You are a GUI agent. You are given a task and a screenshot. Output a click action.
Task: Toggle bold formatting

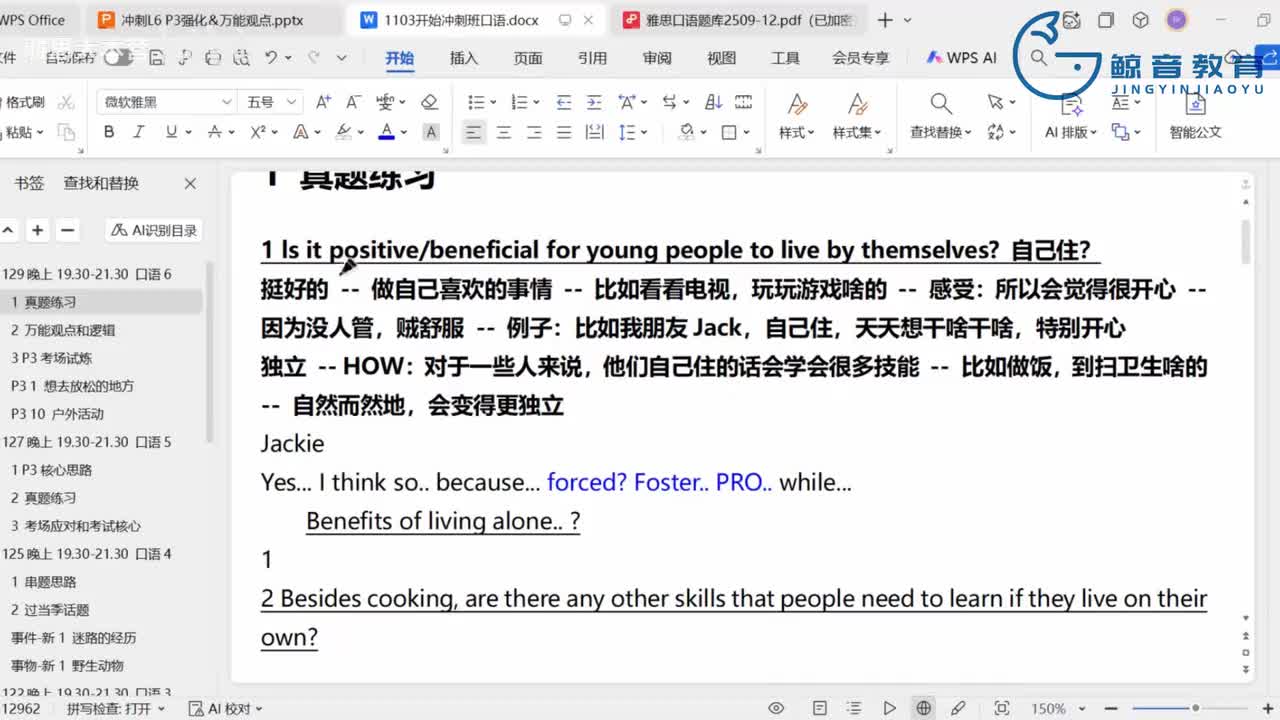[109, 132]
